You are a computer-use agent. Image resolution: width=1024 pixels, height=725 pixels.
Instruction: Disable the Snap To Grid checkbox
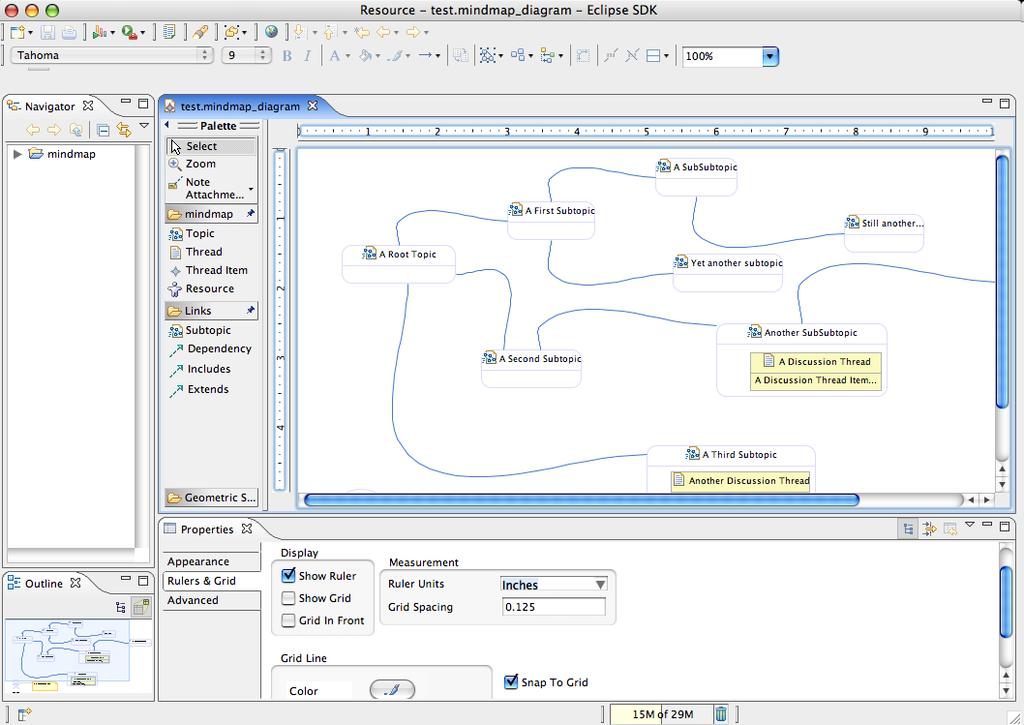click(511, 682)
